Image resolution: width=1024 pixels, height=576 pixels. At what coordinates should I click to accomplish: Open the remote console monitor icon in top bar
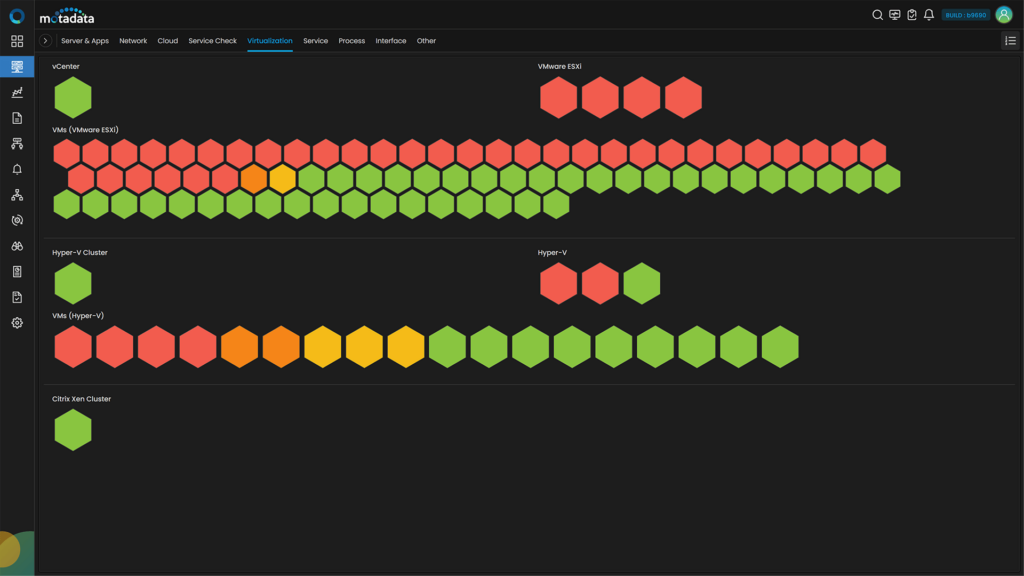(x=893, y=14)
